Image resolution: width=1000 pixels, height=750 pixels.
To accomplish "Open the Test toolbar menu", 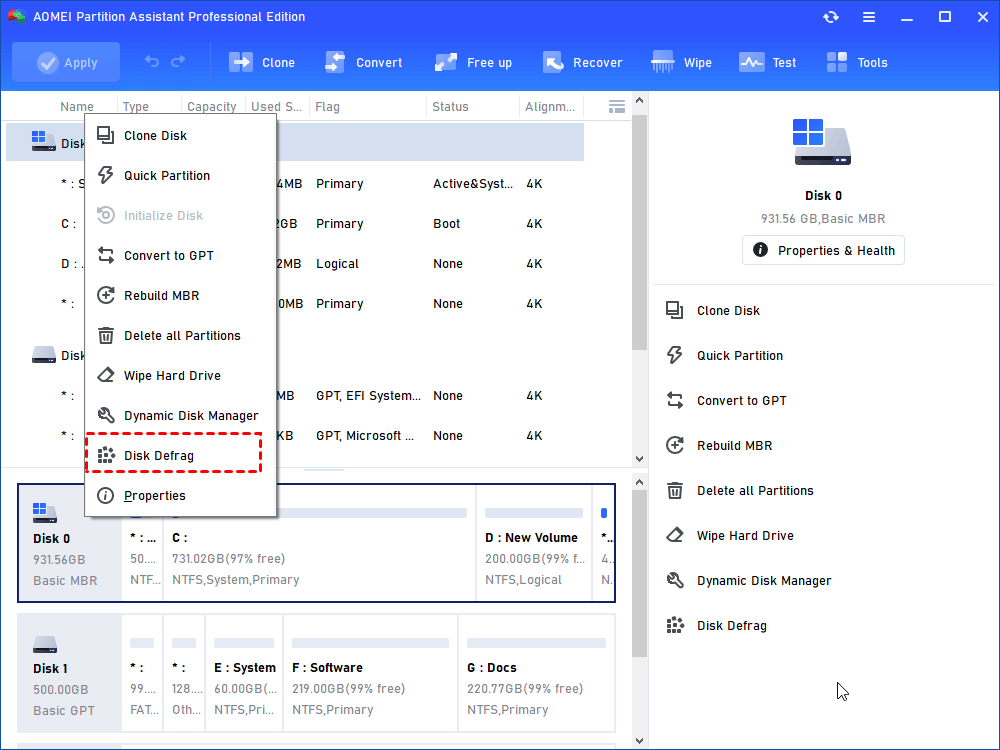I will pyautogui.click(x=768, y=62).
